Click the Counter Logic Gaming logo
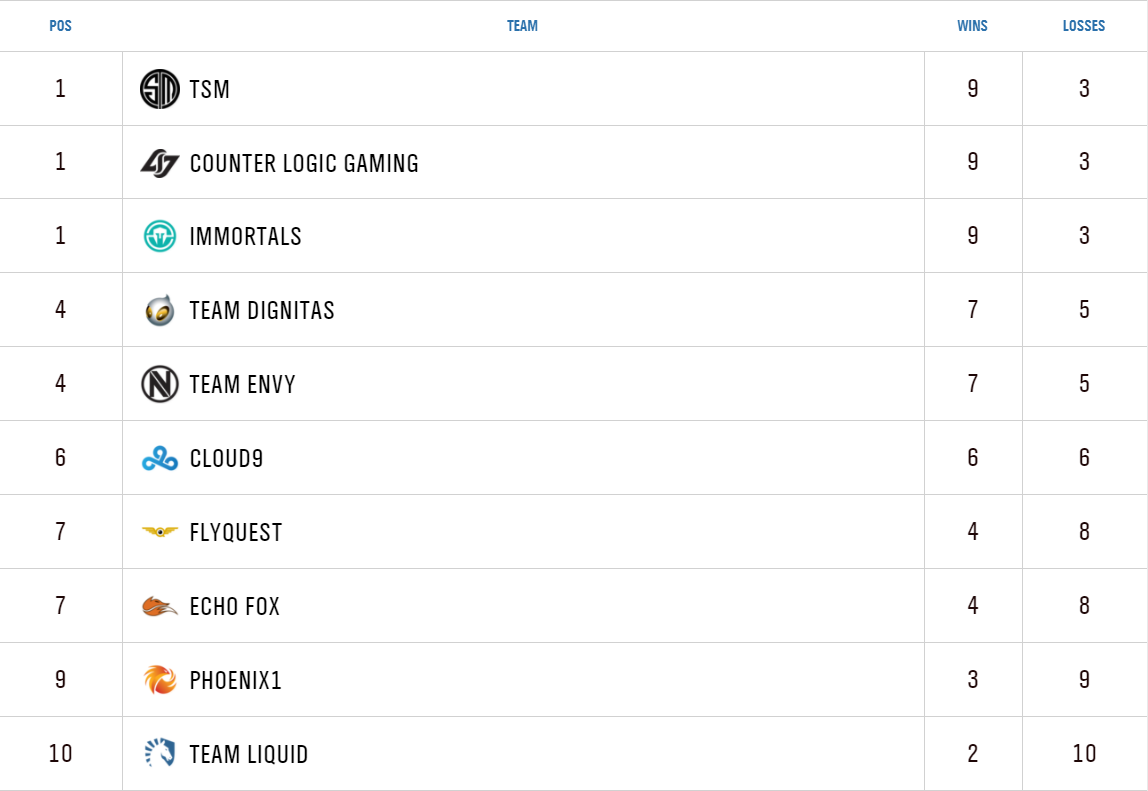Screen dimensions: 1148x791 [x=159, y=163]
